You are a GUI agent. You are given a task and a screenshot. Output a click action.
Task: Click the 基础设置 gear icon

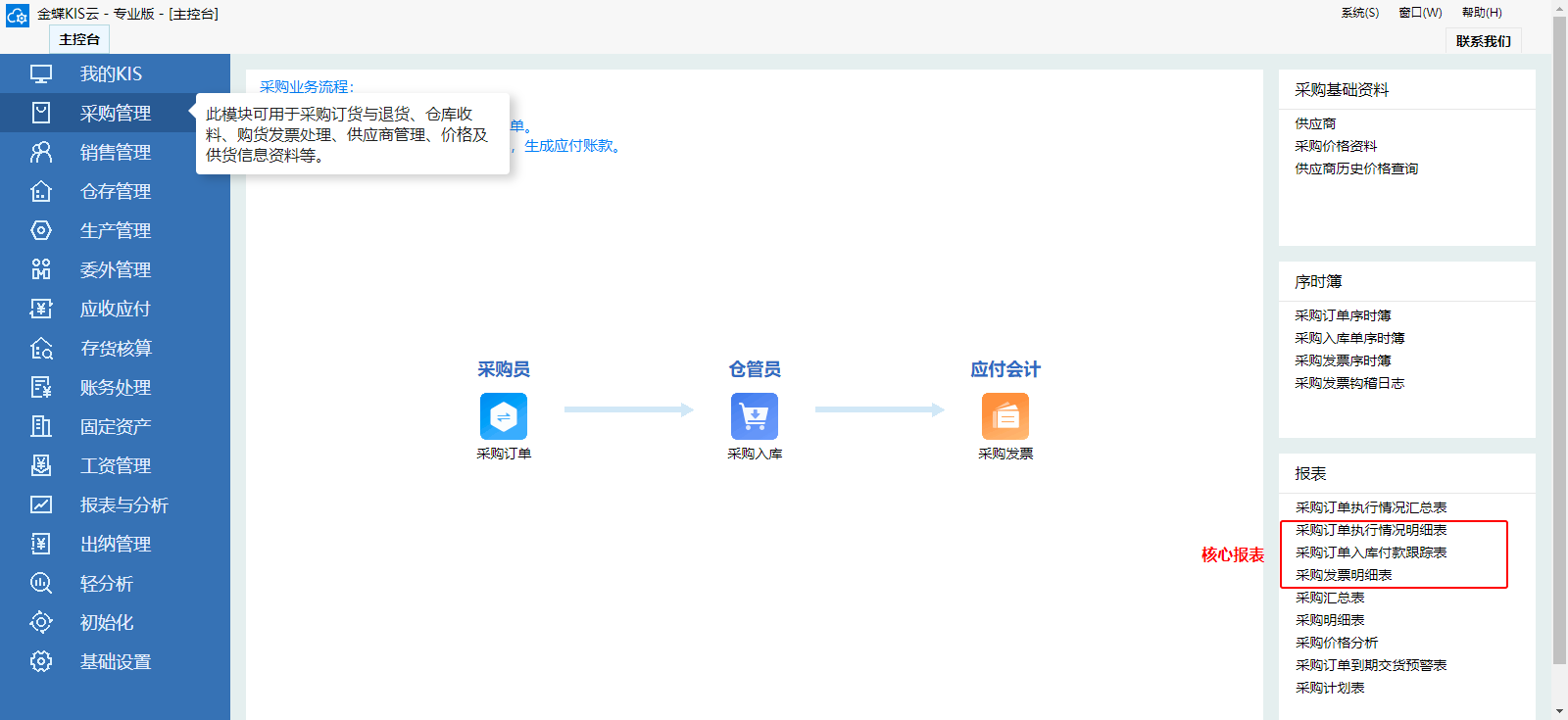click(x=41, y=661)
